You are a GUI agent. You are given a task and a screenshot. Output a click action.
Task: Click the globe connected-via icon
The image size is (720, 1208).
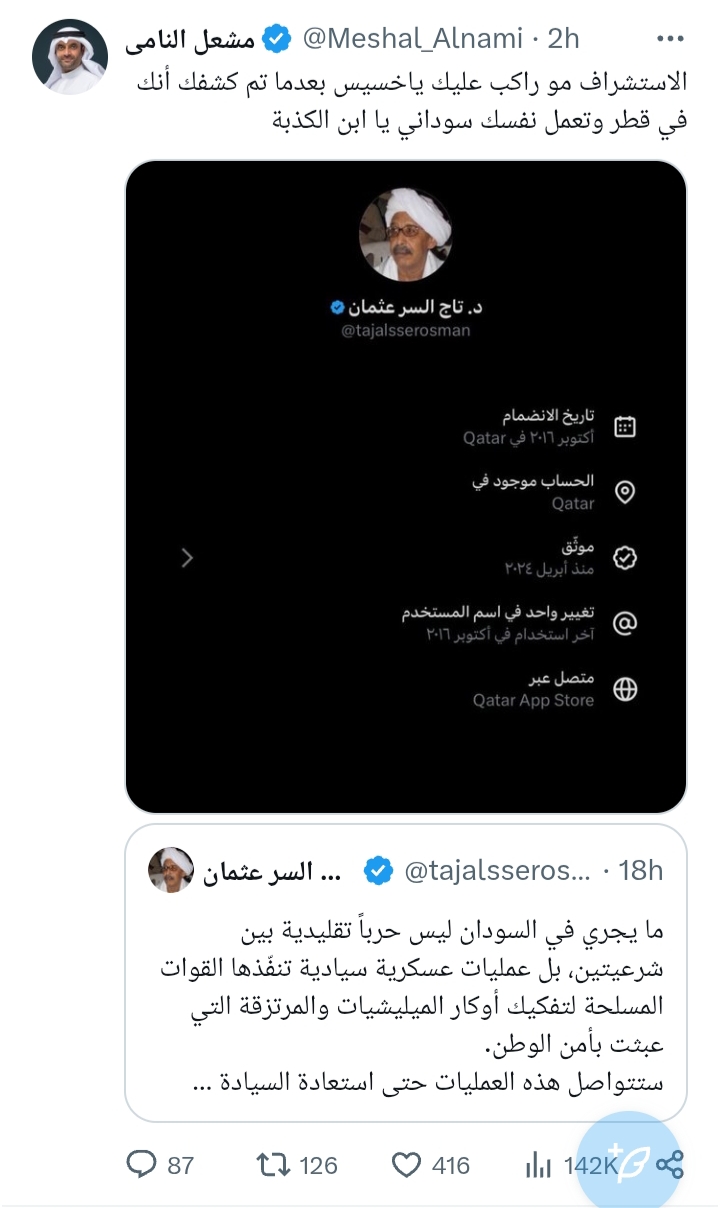[x=625, y=689]
